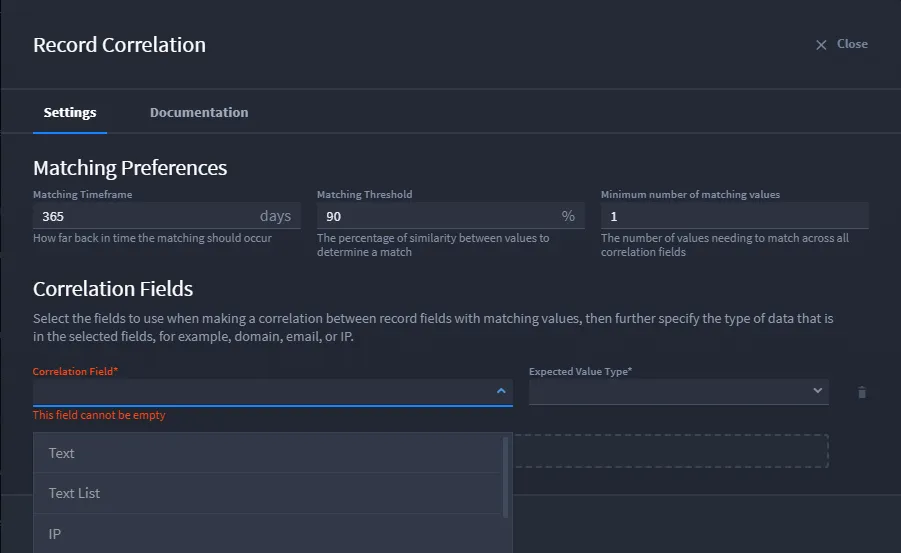Edit the Matching Timeframe days field
This screenshot has width=901, height=553.
pyautogui.click(x=167, y=216)
